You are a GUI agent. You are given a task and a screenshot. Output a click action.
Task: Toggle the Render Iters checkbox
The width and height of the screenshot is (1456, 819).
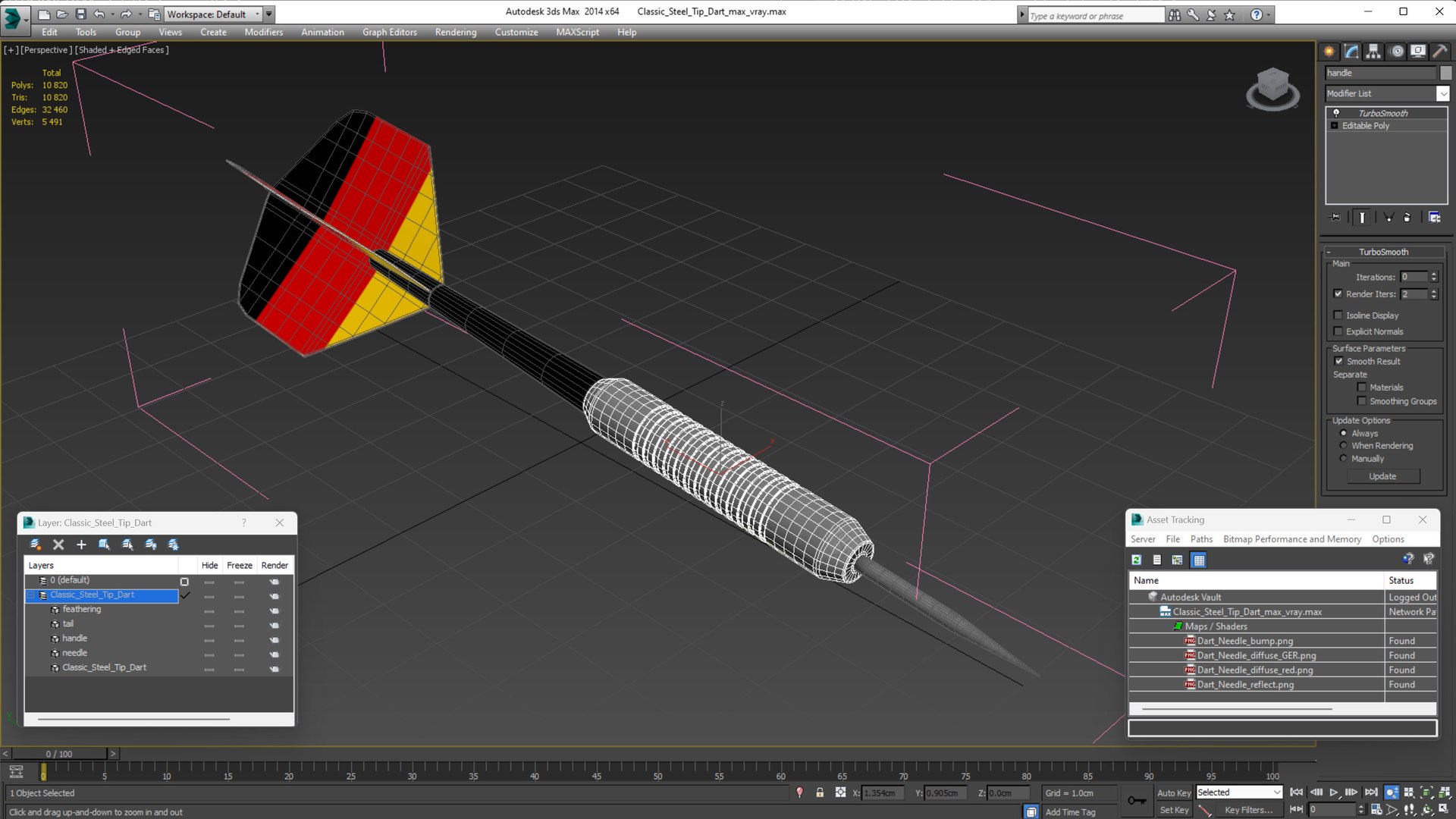(x=1338, y=294)
